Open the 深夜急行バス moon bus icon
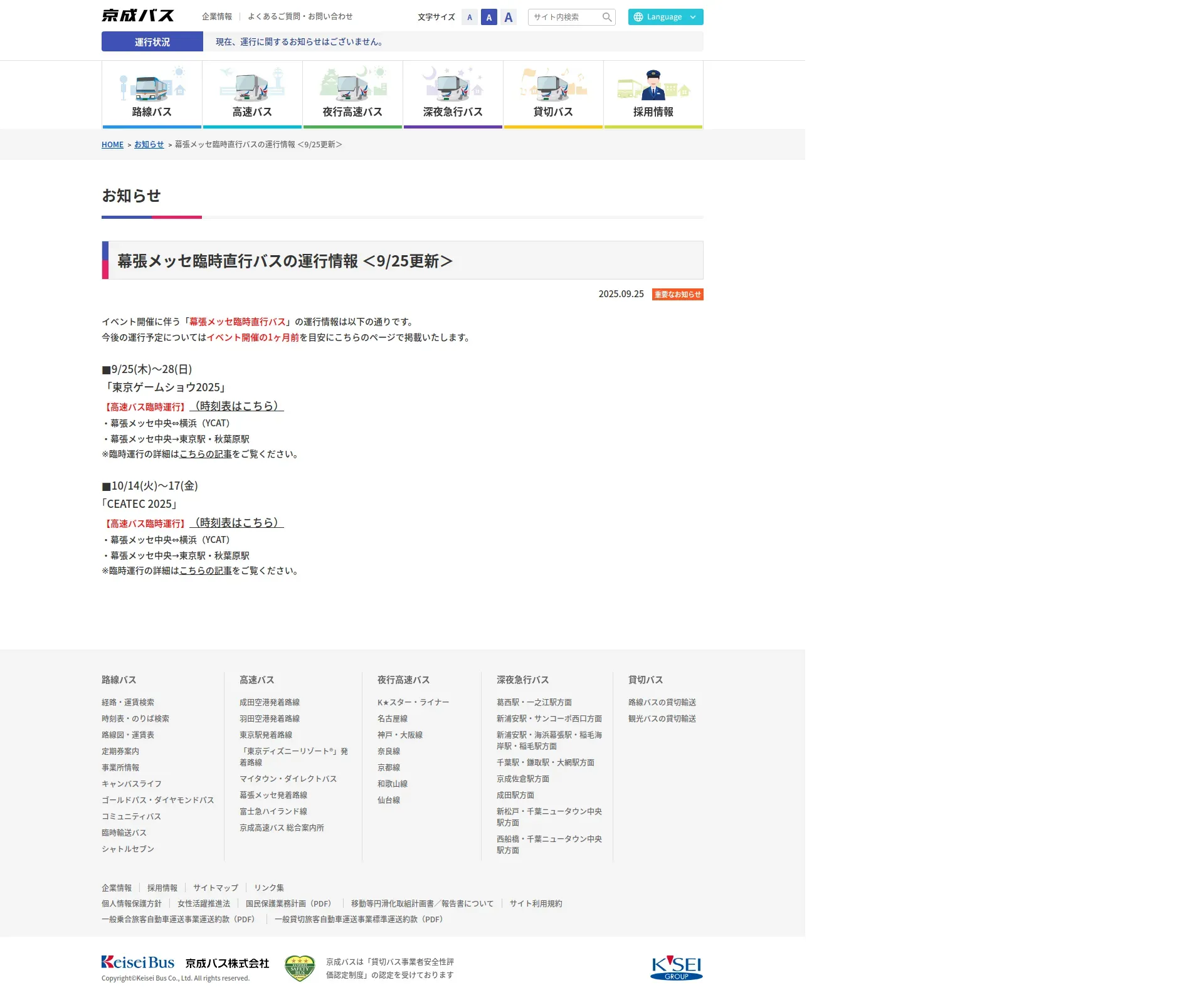The width and height of the screenshot is (1204, 1000). pyautogui.click(x=453, y=87)
